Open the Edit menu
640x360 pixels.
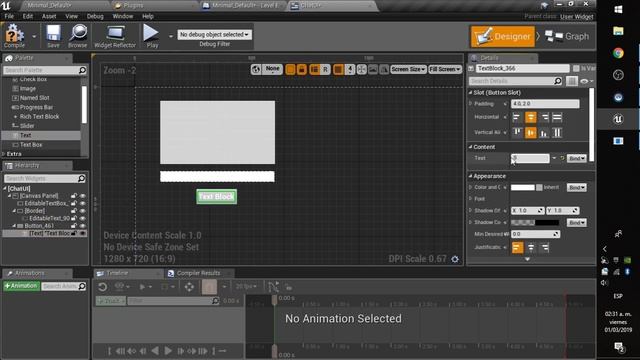(28, 16)
